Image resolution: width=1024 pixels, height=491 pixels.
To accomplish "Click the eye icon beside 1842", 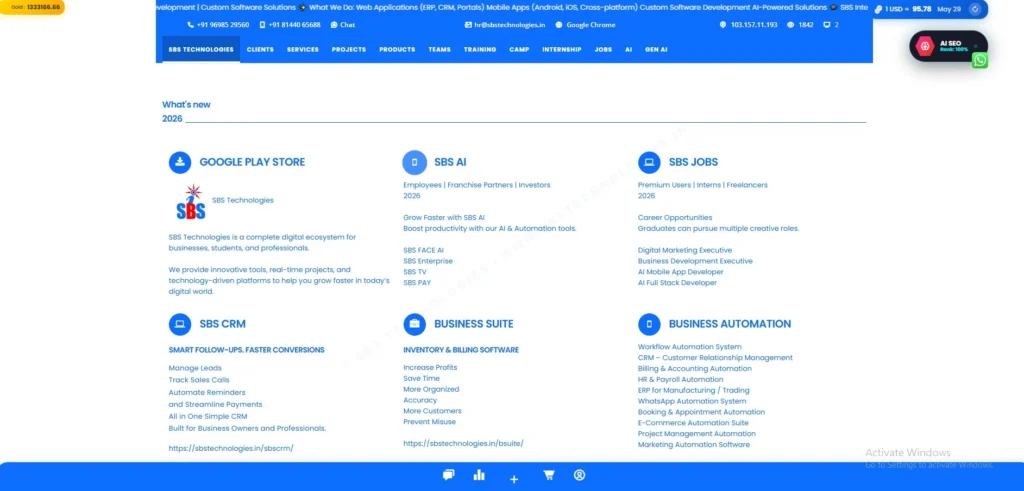I will (790, 25).
